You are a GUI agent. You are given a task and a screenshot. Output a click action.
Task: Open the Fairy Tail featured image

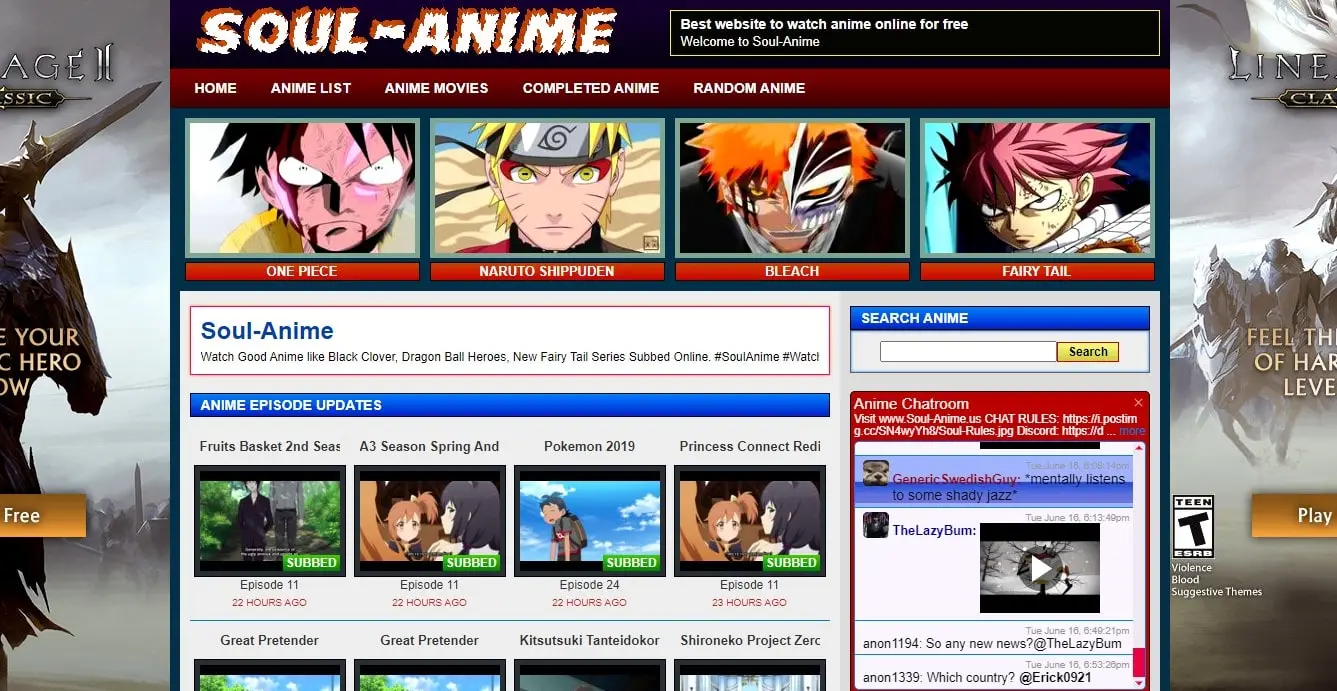click(x=1037, y=188)
